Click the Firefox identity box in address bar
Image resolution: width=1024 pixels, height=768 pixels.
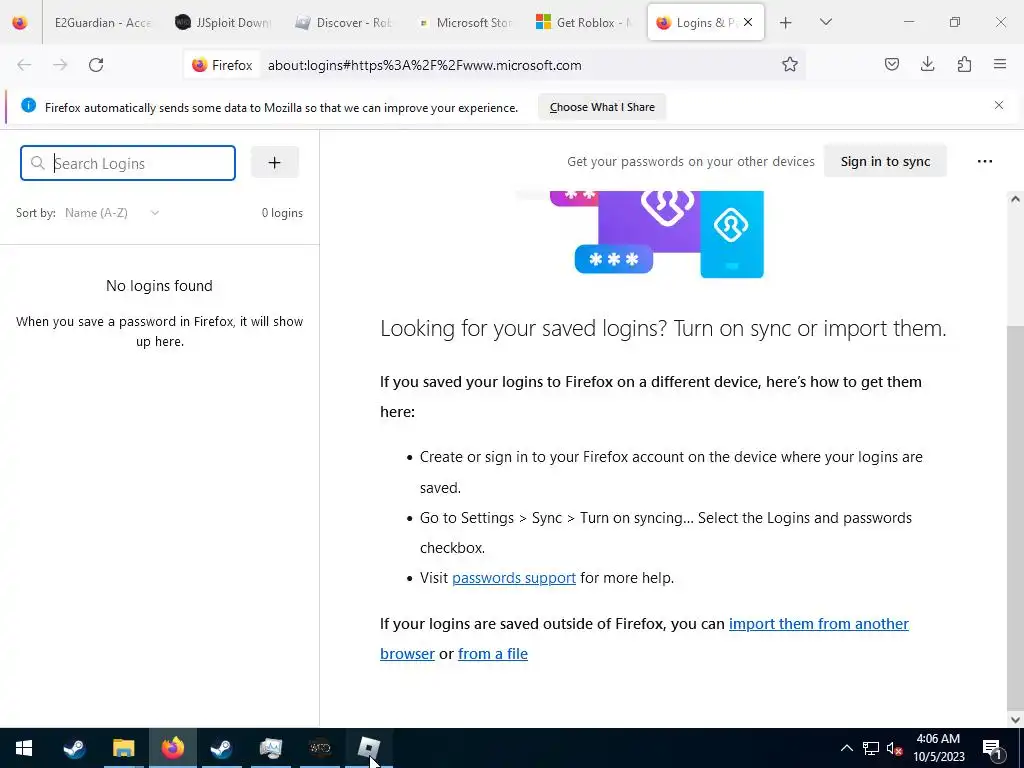(222, 65)
